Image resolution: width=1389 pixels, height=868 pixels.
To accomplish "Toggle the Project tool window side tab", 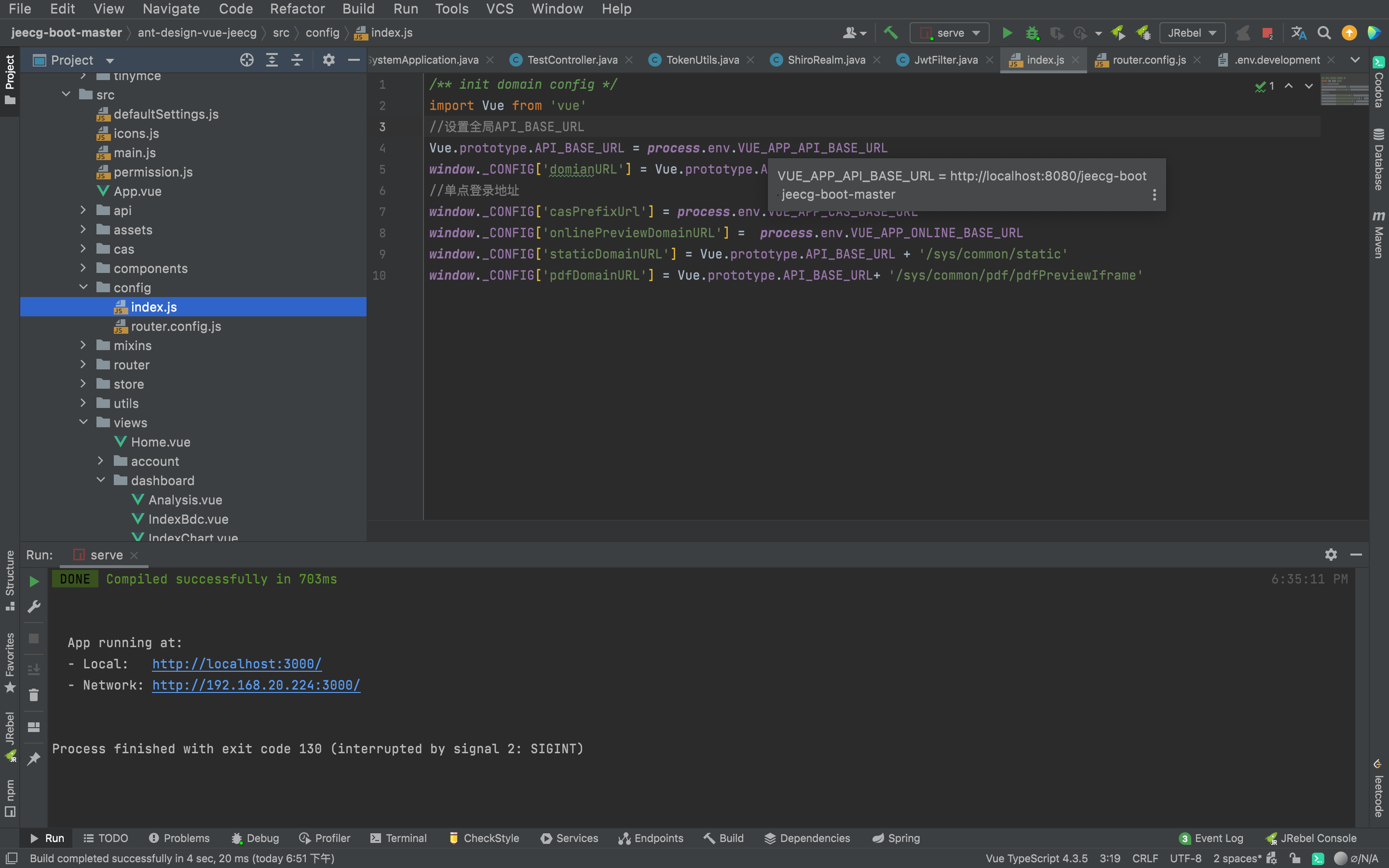I will click(x=10, y=79).
